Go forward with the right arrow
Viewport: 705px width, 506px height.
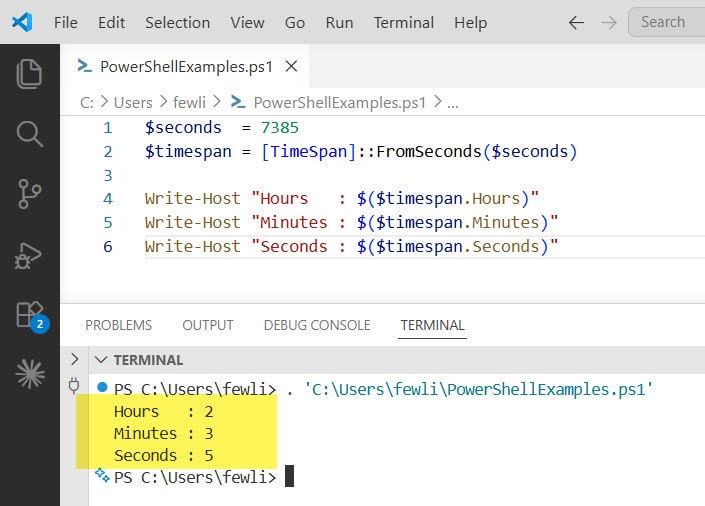609,22
